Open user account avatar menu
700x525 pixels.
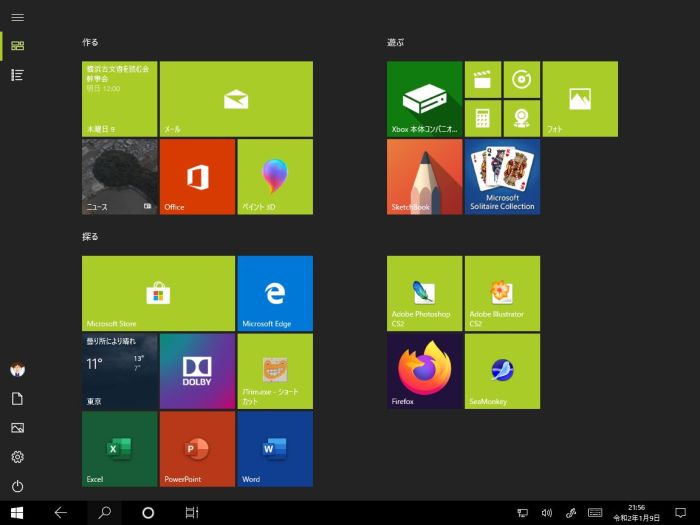pyautogui.click(x=17, y=370)
